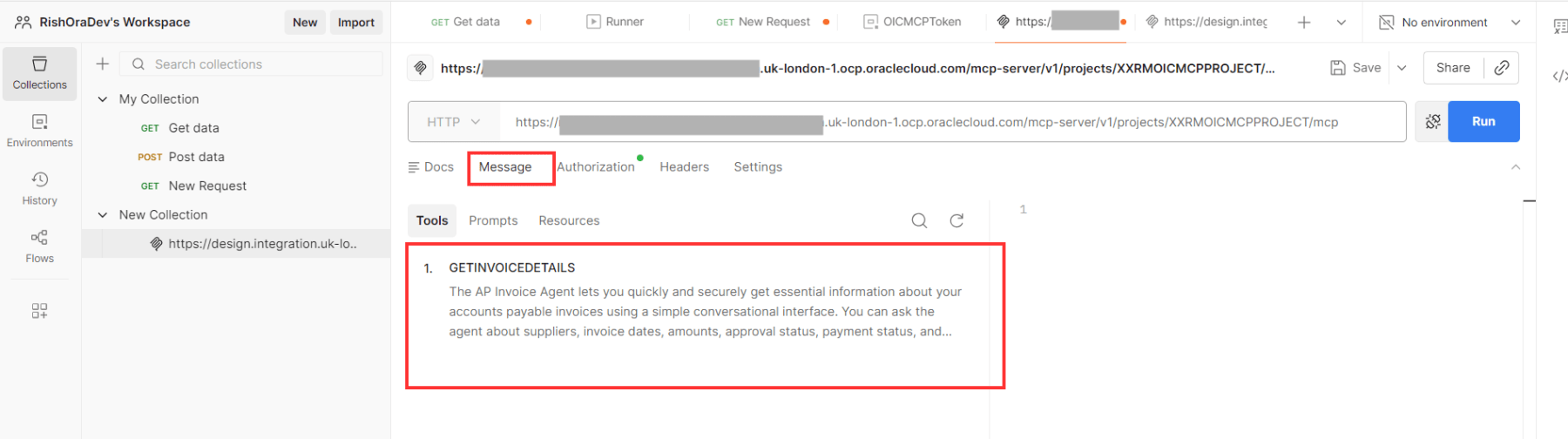Image resolution: width=1568 pixels, height=439 pixels.
Task: Collapse the New Collection folder
Action: [x=103, y=215]
